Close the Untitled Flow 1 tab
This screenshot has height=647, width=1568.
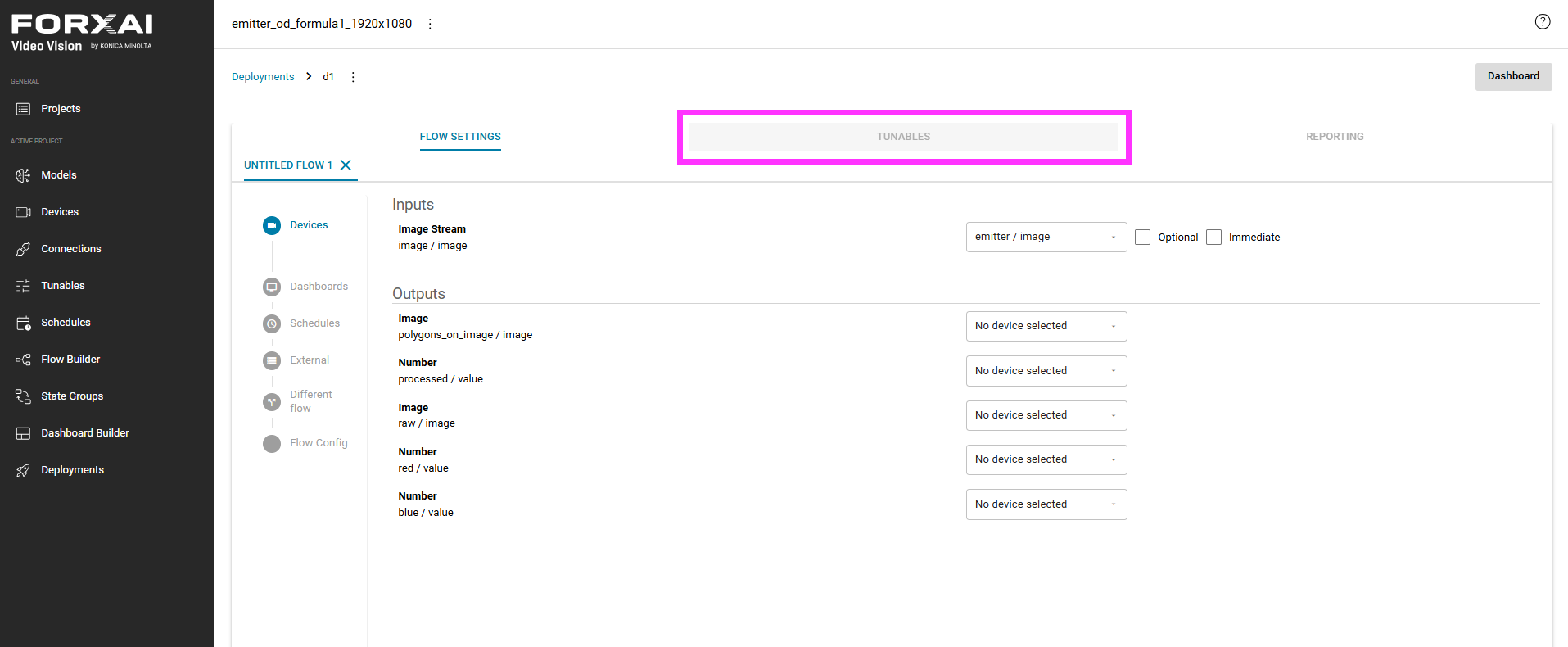346,165
